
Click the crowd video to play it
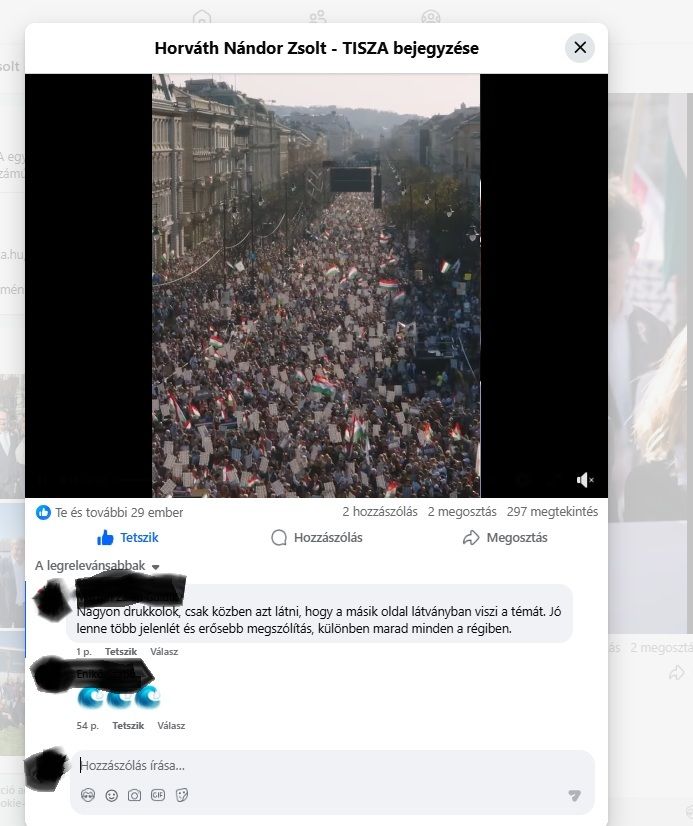pos(316,286)
